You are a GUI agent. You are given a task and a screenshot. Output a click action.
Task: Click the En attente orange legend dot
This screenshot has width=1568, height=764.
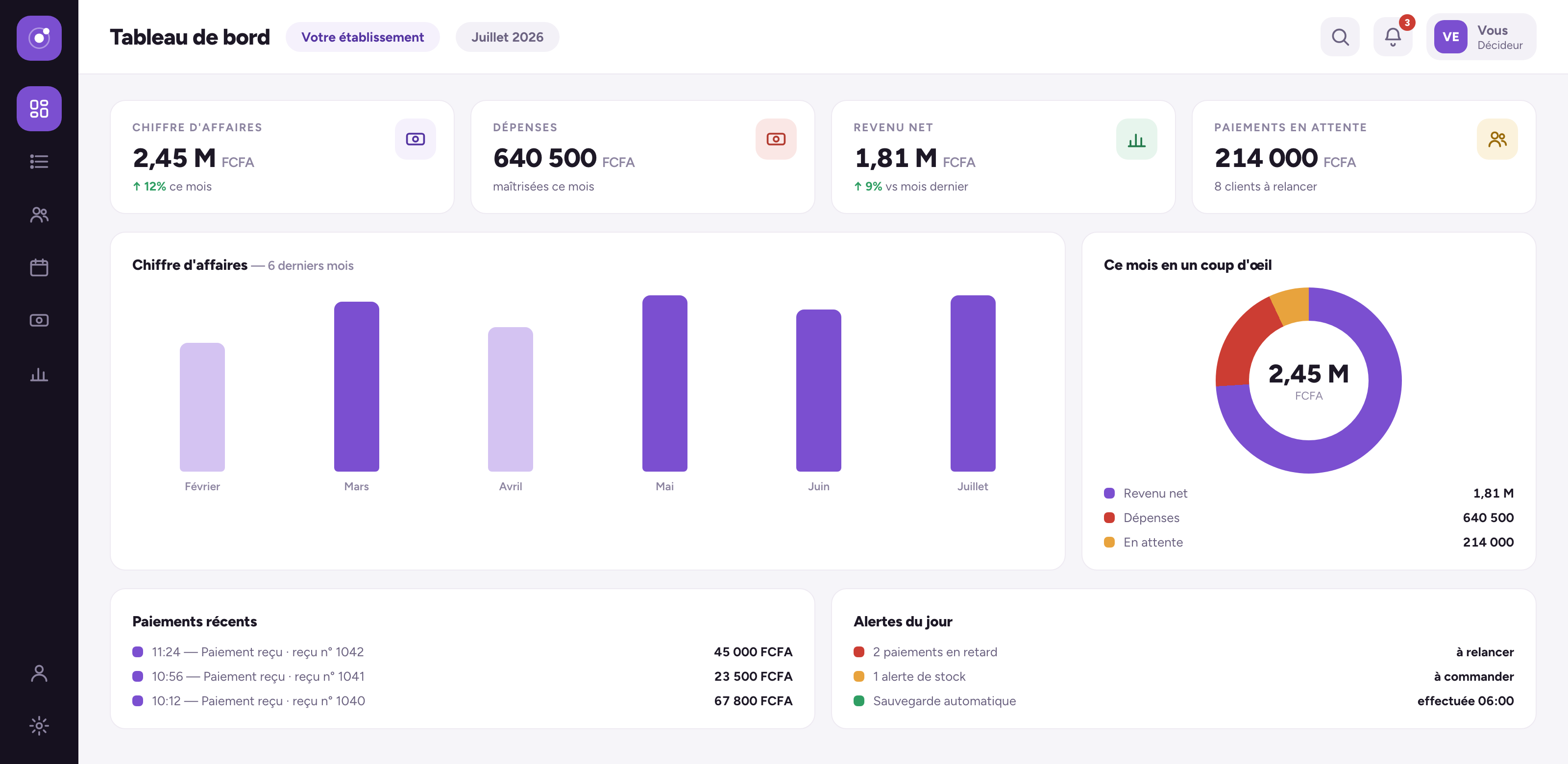[x=1109, y=542]
